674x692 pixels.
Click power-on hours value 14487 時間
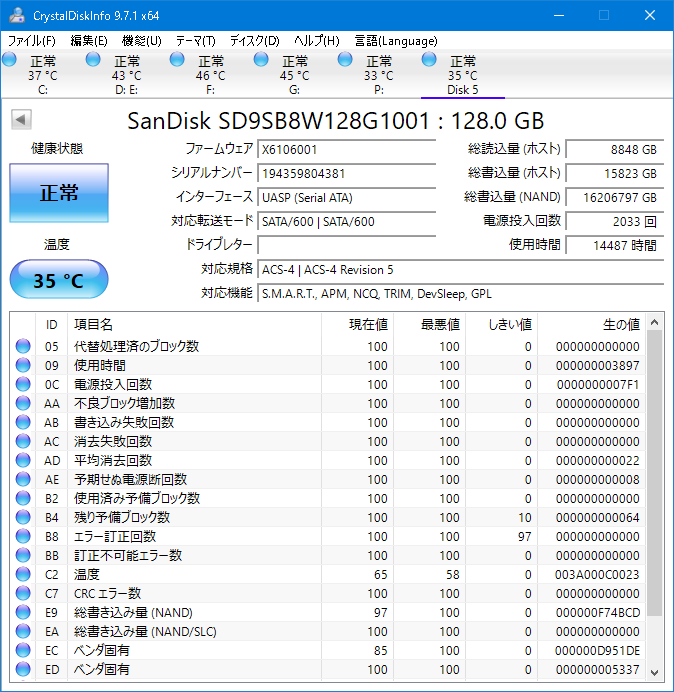tap(614, 245)
